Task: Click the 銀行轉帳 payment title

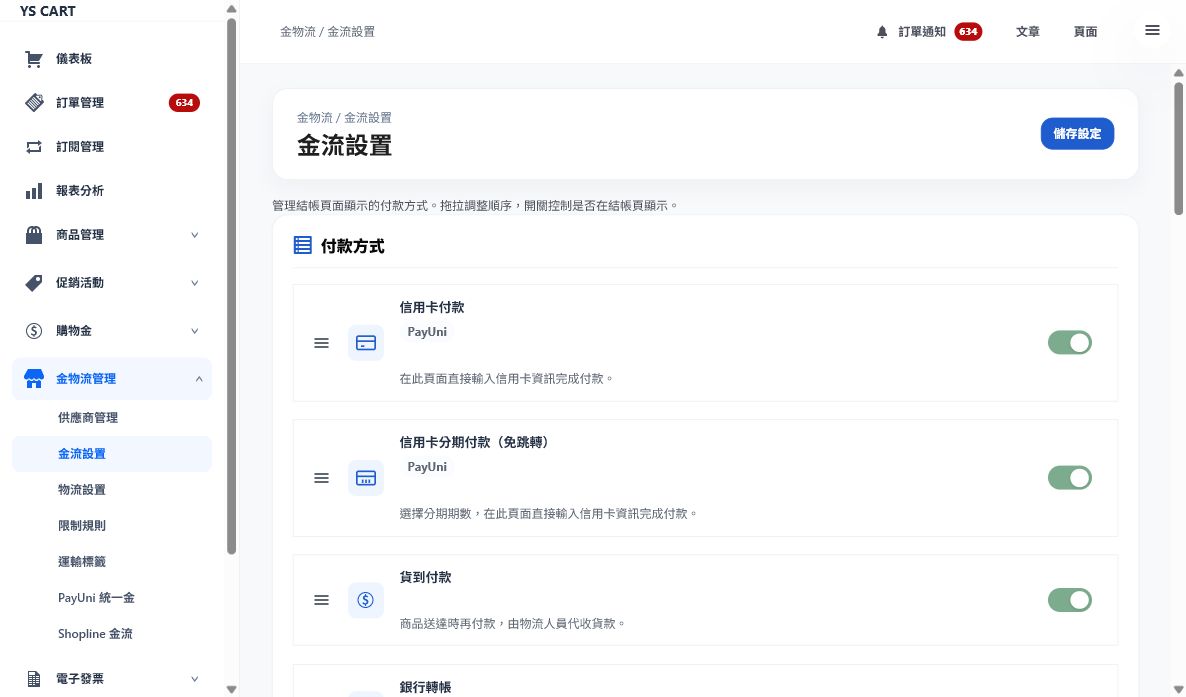Action: pos(425,687)
